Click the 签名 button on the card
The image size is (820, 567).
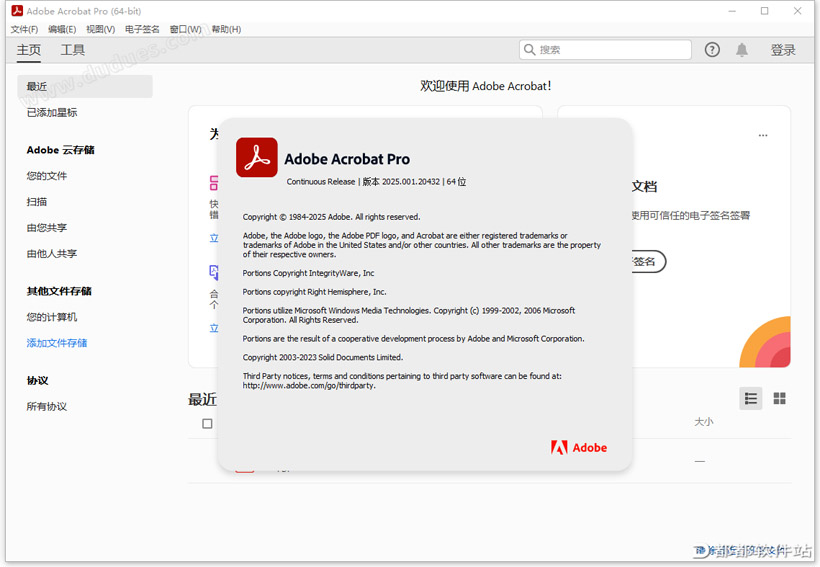pos(647,262)
